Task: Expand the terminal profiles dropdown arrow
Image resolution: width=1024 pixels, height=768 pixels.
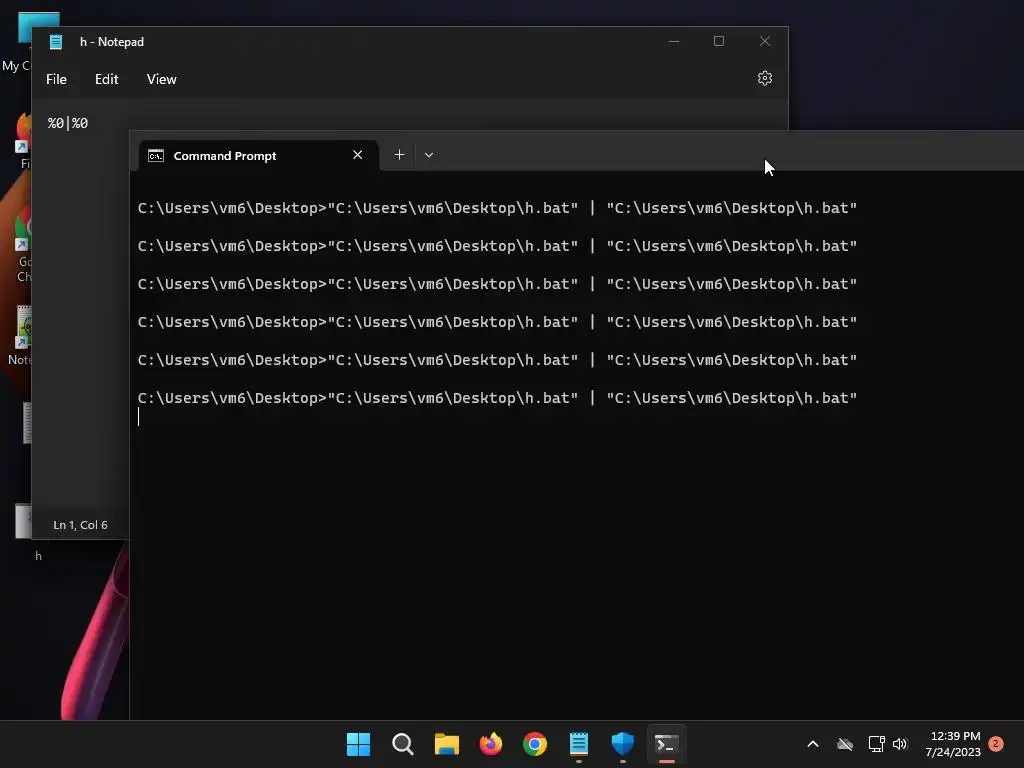Action: click(x=429, y=155)
